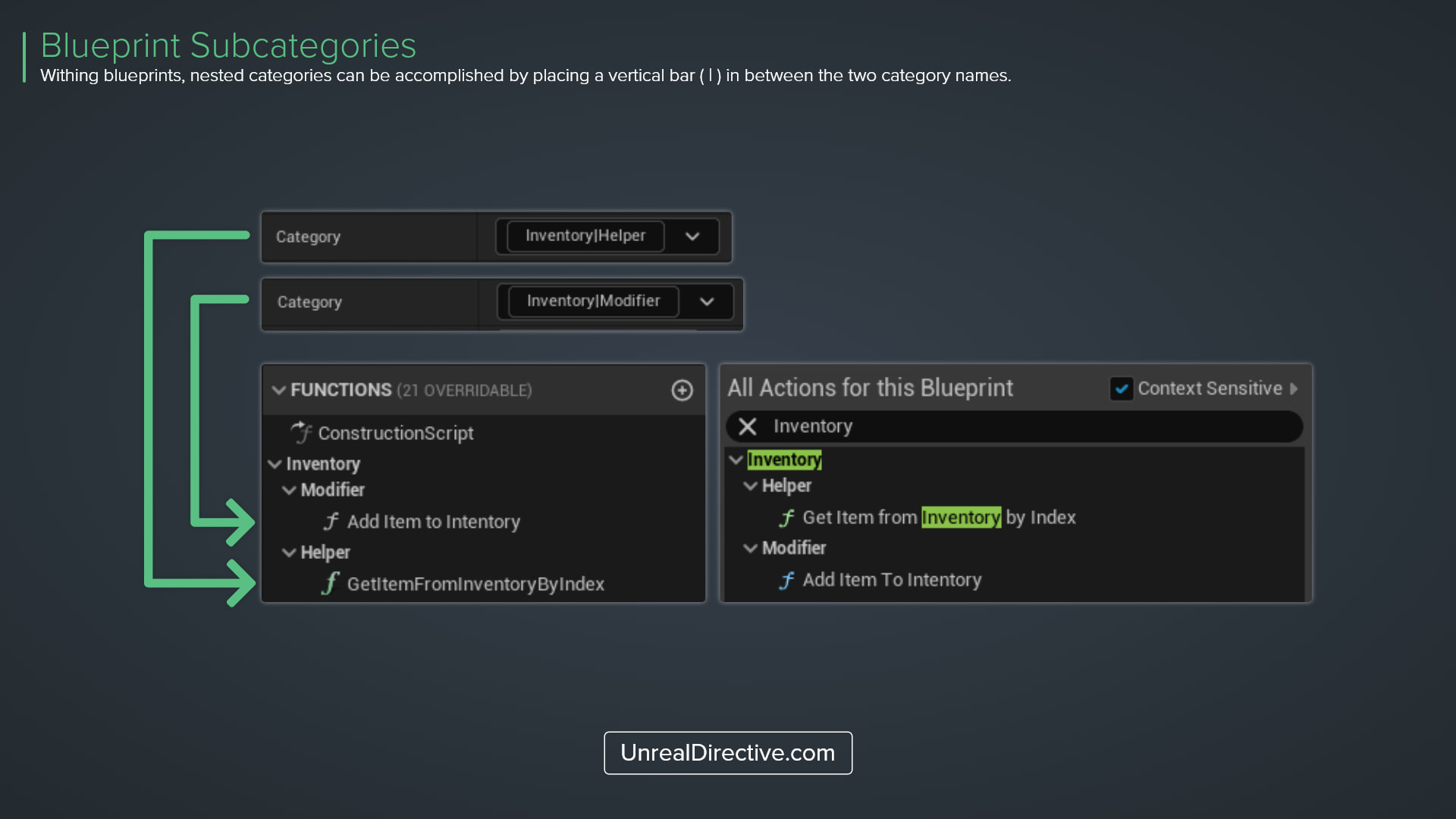Click function icon beside GetItemFromInventoryByIndex
This screenshot has width=1456, height=819.
point(330,583)
